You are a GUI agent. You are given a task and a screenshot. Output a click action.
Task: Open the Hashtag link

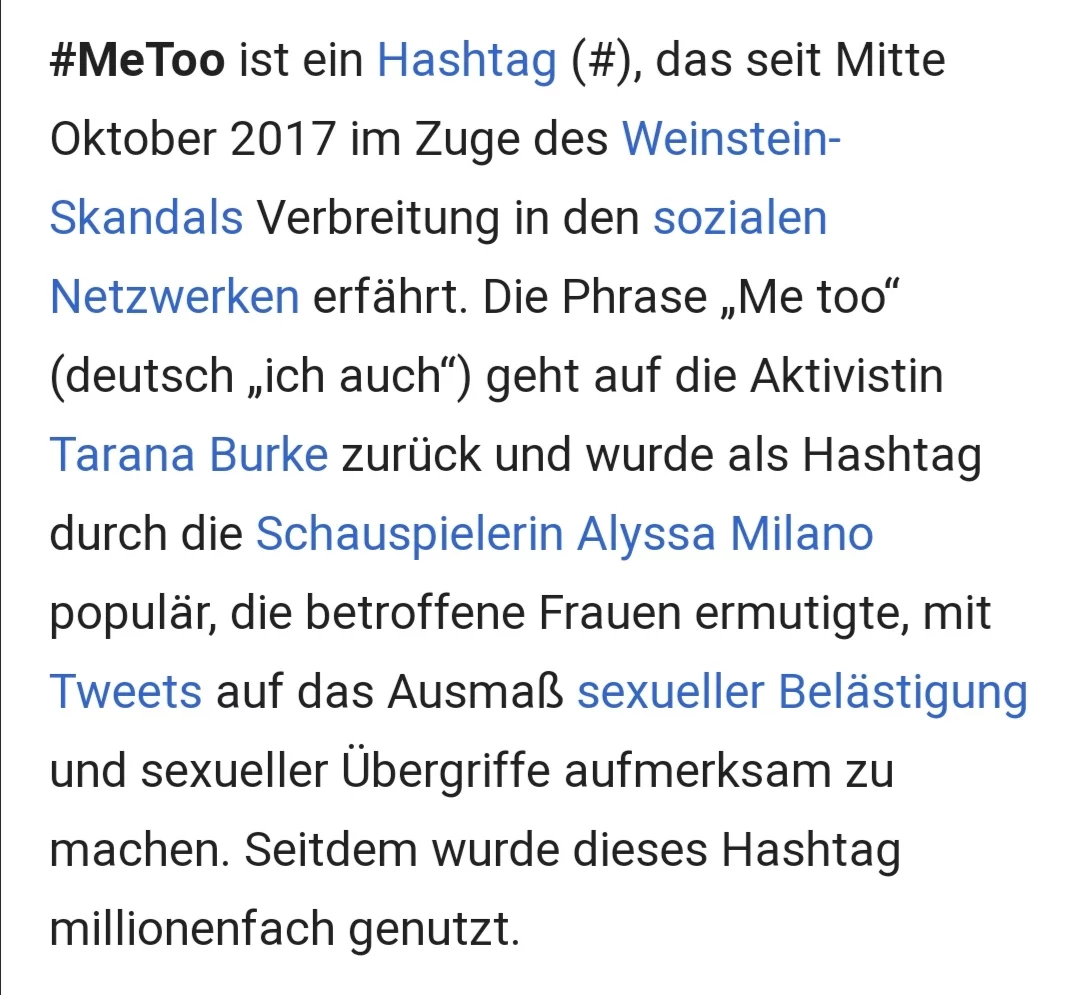(467, 61)
